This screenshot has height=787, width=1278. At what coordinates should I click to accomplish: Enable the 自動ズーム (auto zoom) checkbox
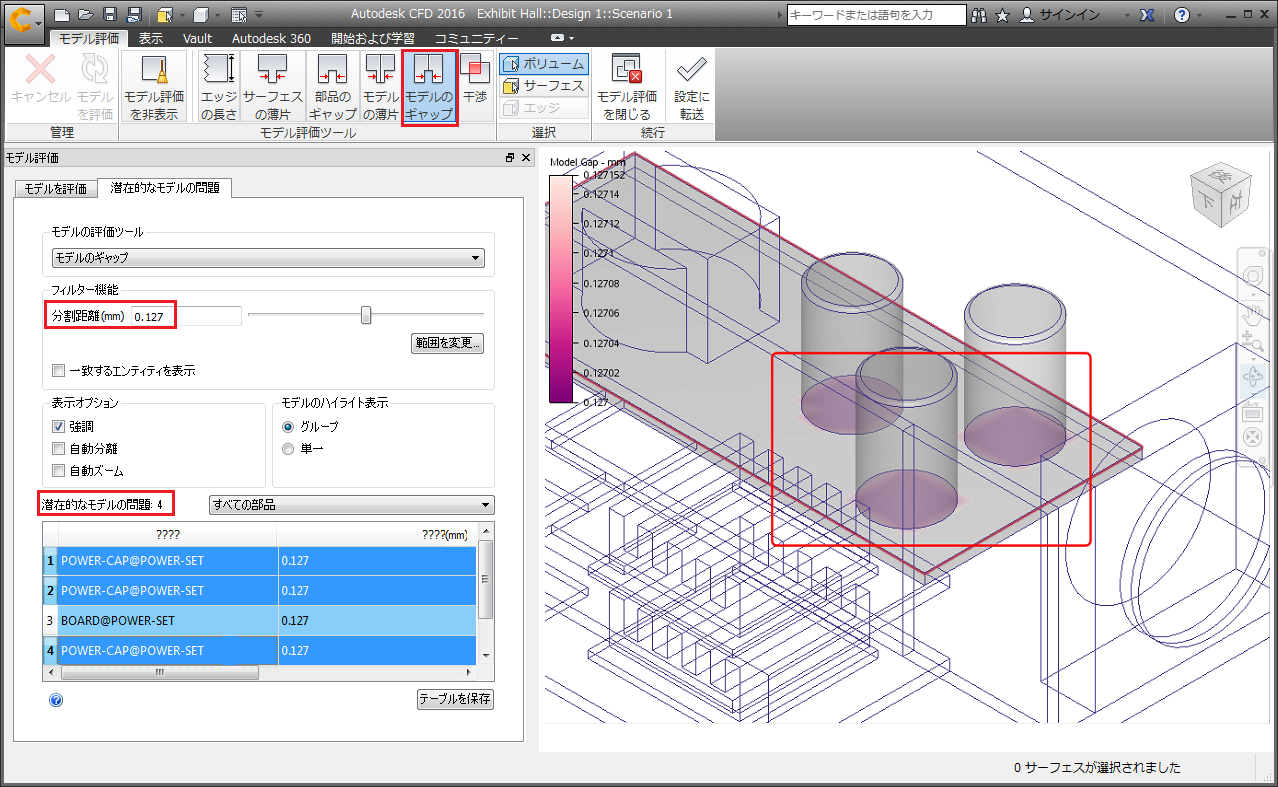point(58,470)
